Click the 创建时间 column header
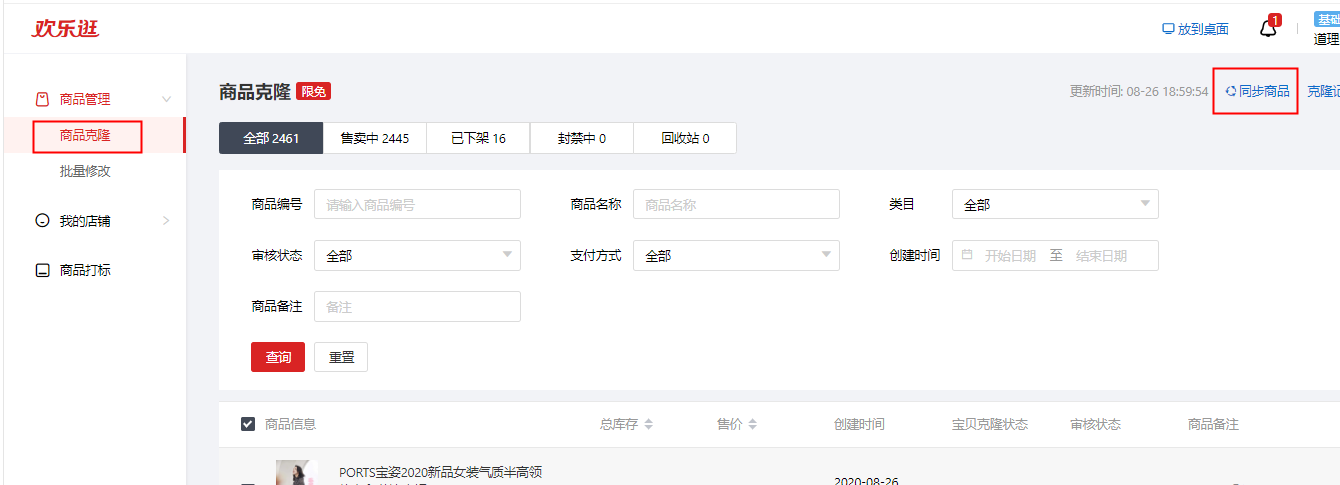The height and width of the screenshot is (485, 1340). pos(859,424)
